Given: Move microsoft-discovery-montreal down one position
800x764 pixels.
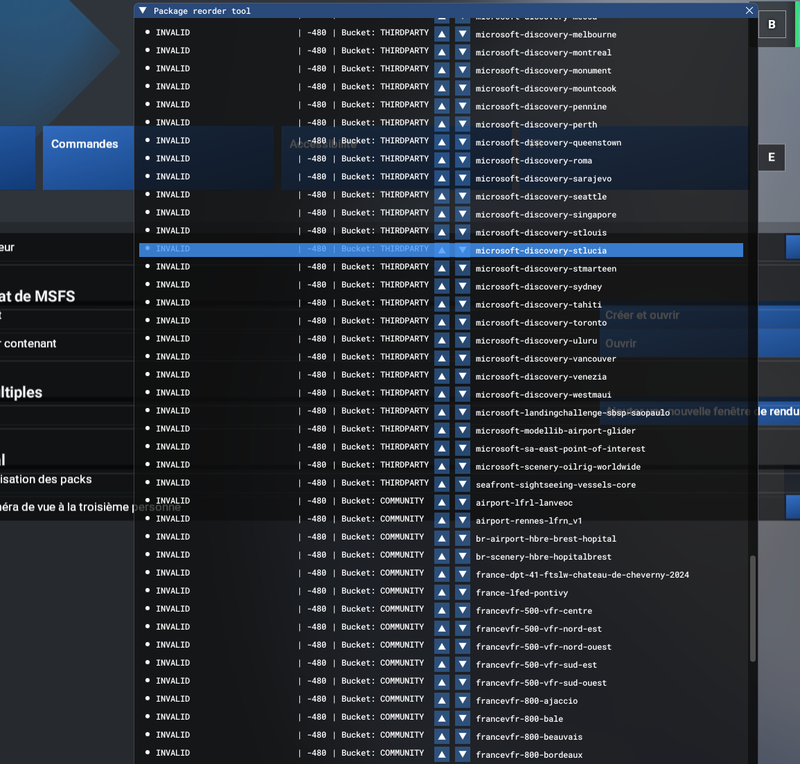Looking at the screenshot, I should (x=462, y=52).
